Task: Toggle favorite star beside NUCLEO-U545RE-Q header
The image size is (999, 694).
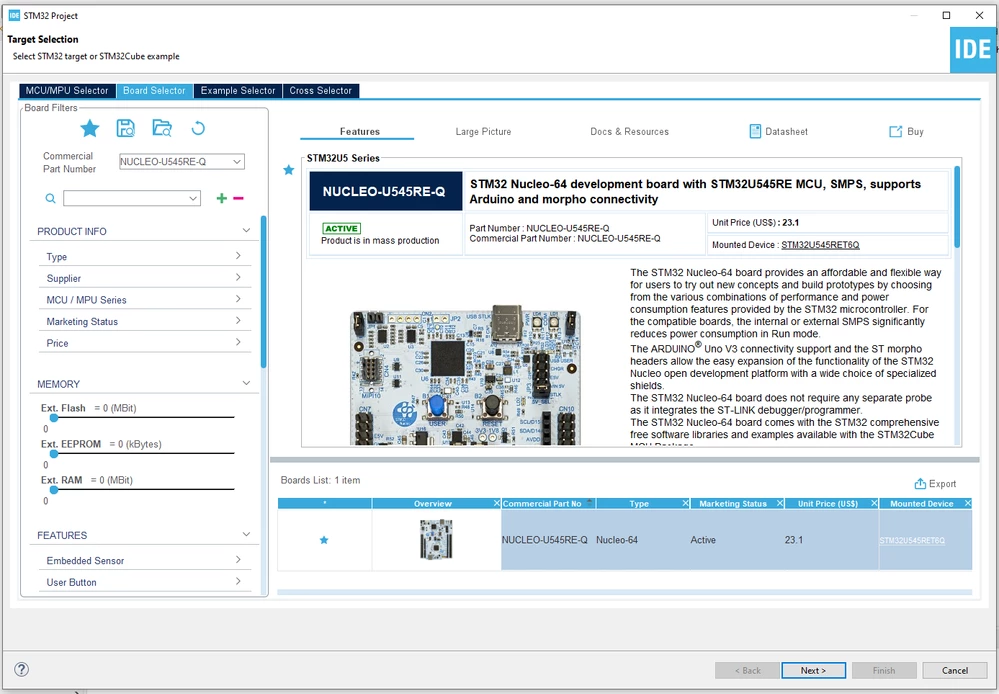Action: 289,170
